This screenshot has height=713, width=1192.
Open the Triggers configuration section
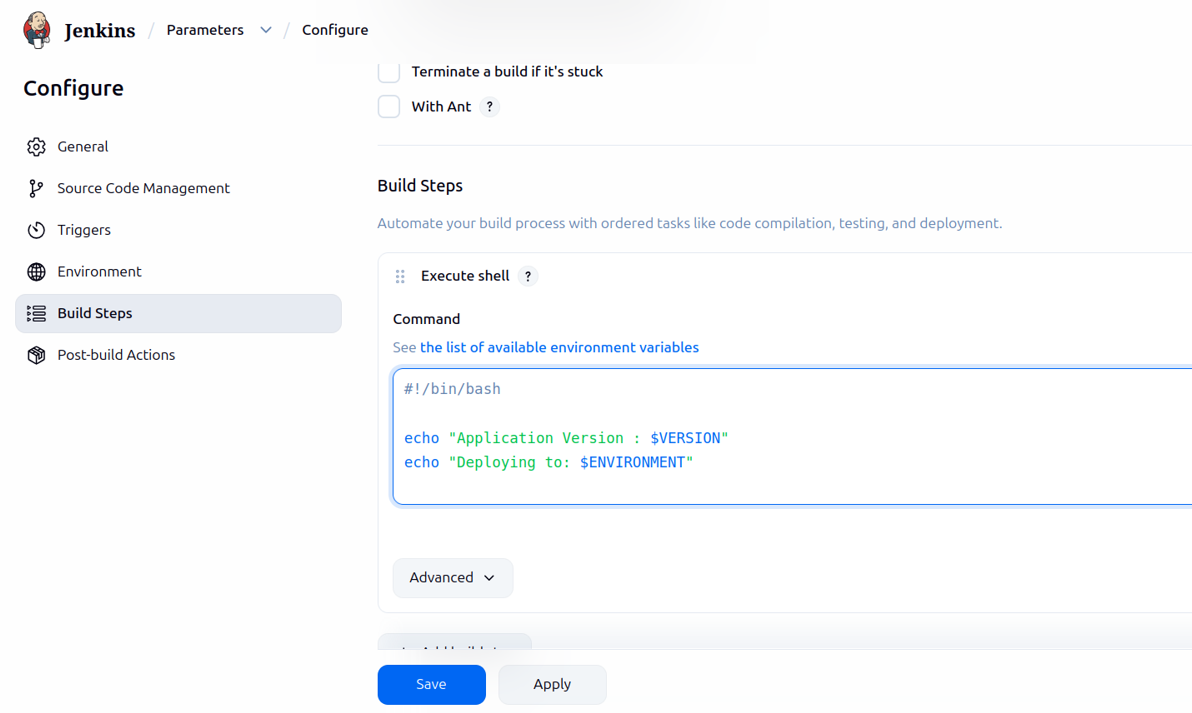[84, 230]
